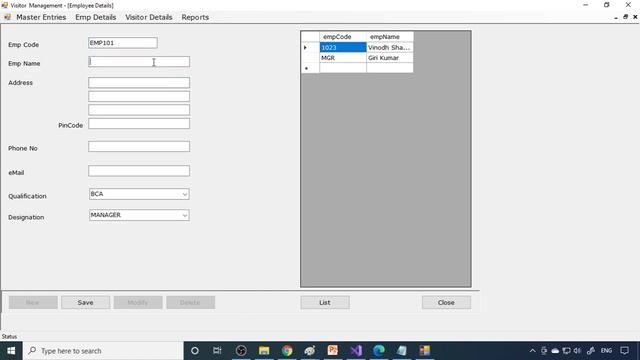Click the first Address line field
Screen dimensions: 640x360
coord(139,82)
